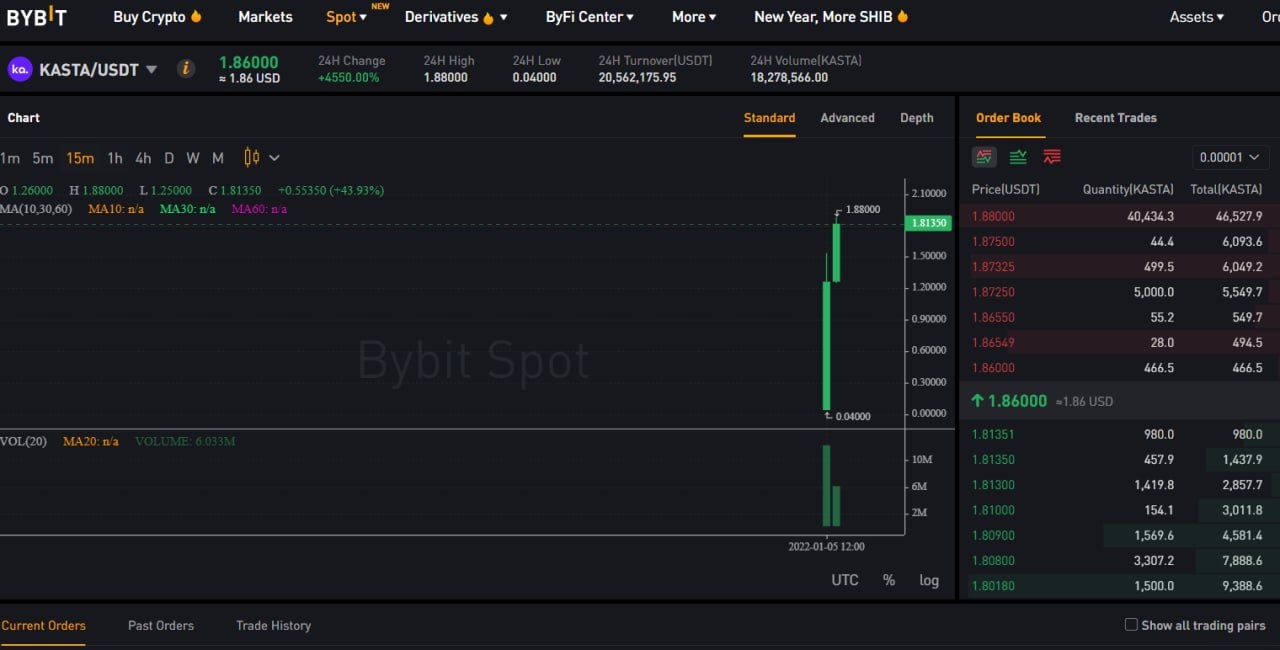The image size is (1280, 650).
Task: Switch to Standard chart tab
Action: tap(769, 118)
